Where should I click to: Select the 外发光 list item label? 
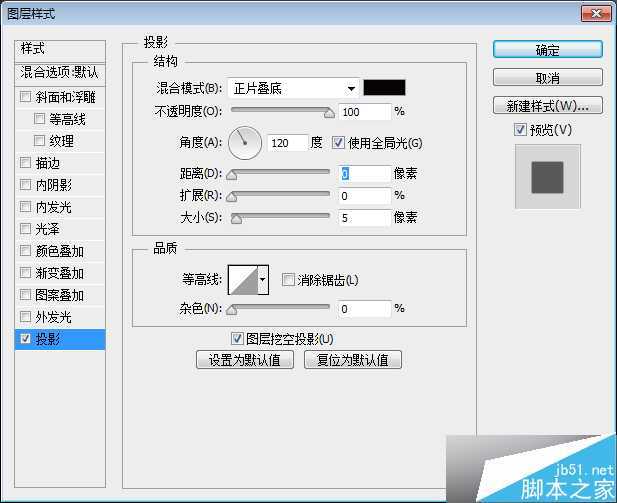point(54,317)
